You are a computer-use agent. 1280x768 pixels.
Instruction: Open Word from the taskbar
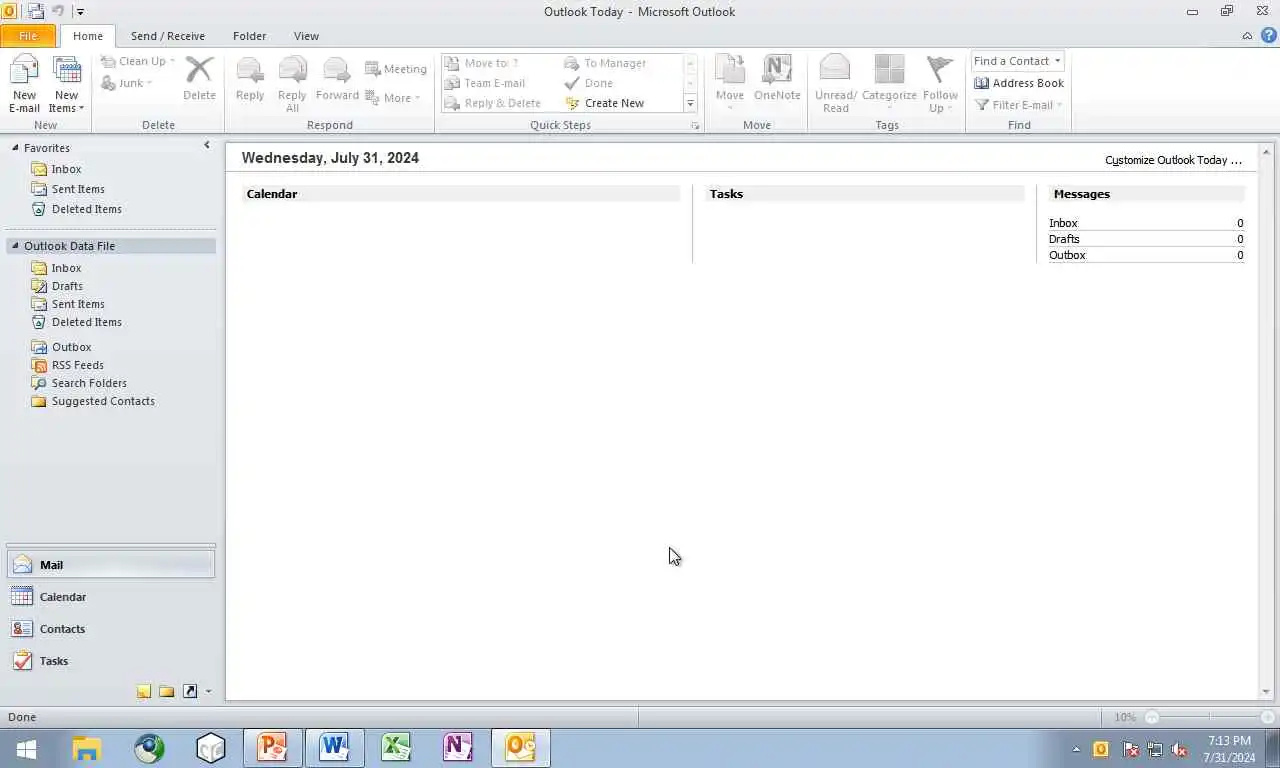point(334,748)
